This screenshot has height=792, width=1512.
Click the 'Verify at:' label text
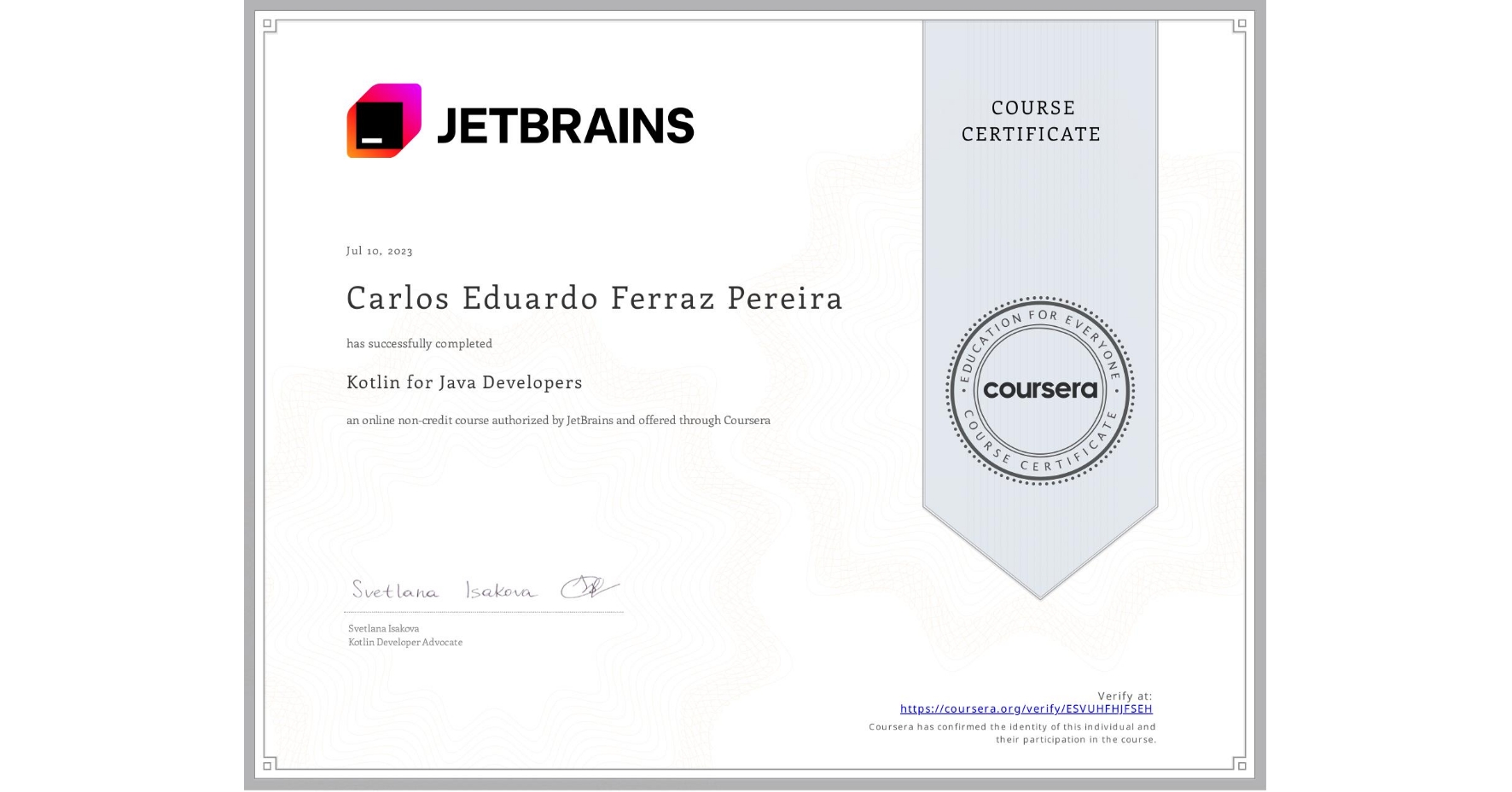click(1123, 696)
